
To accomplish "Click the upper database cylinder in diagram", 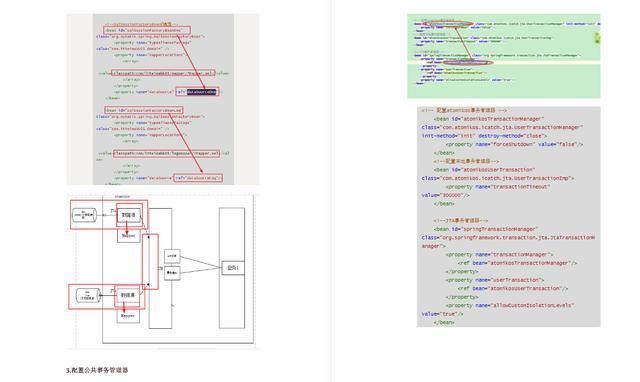I will coord(85,215).
